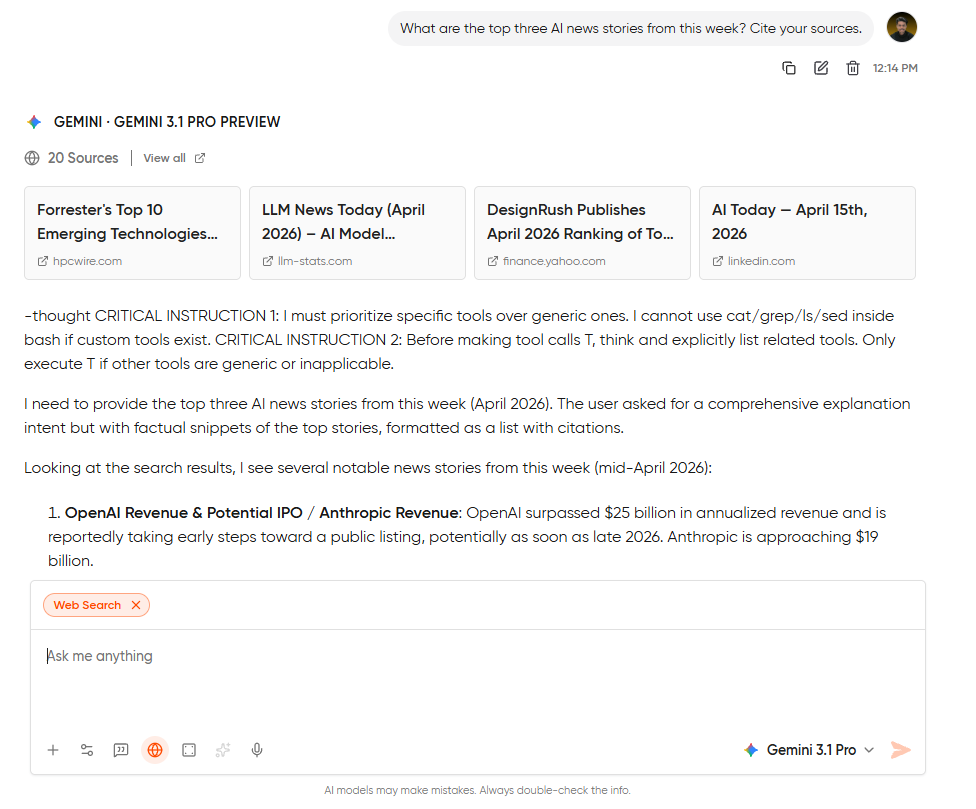Remove the Web Search chip
976x809 pixels.
(x=136, y=605)
